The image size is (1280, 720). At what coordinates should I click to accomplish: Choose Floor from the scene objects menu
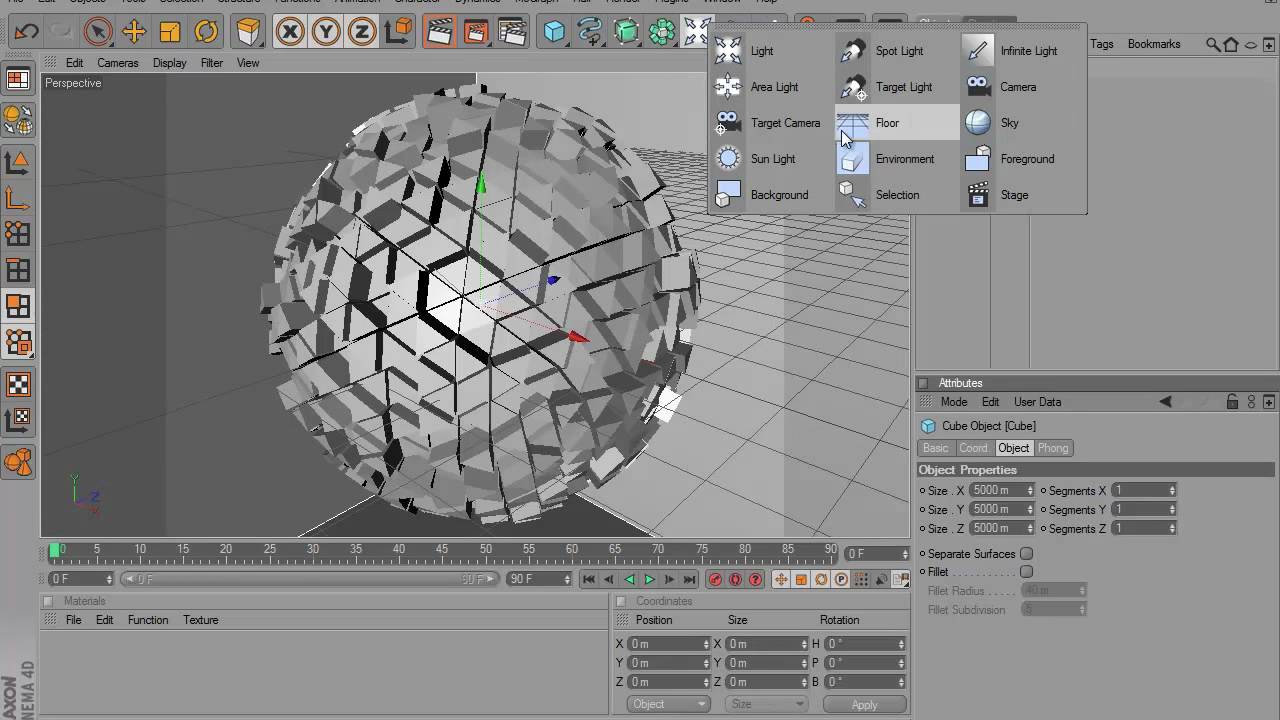coord(897,123)
